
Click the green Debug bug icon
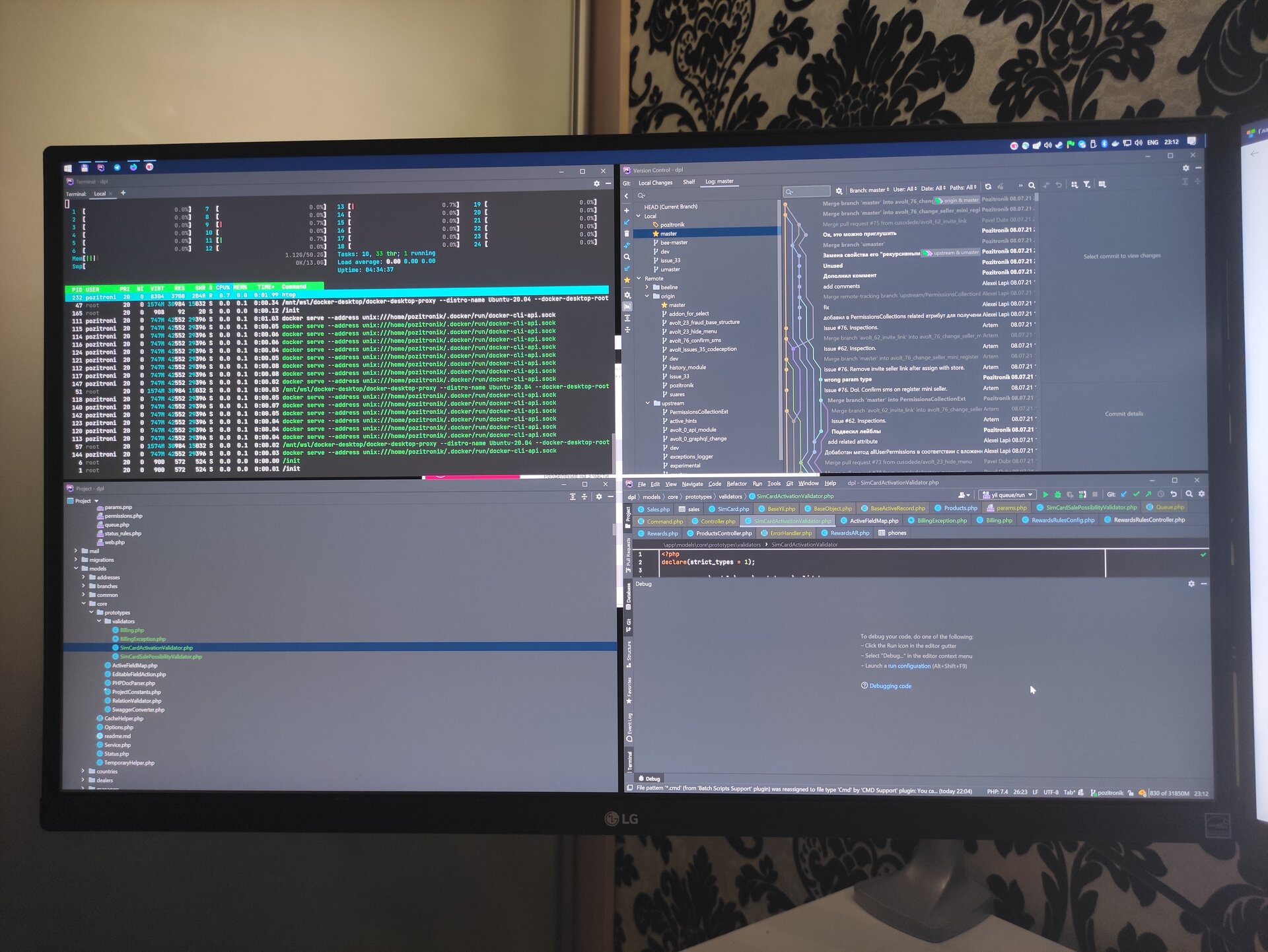1057,494
